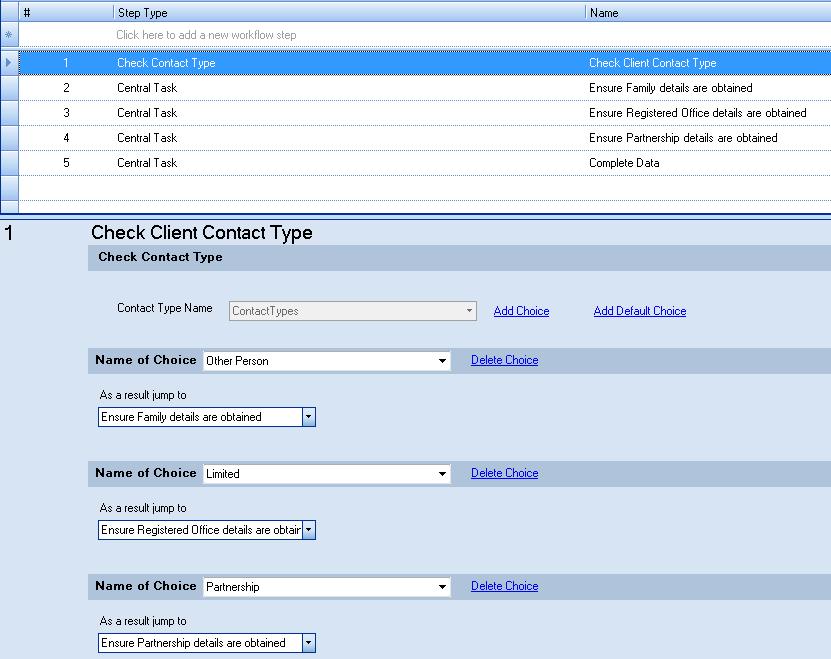Click the row selector for step 4
Viewport: 831px width, 659px height.
click(x=10, y=138)
